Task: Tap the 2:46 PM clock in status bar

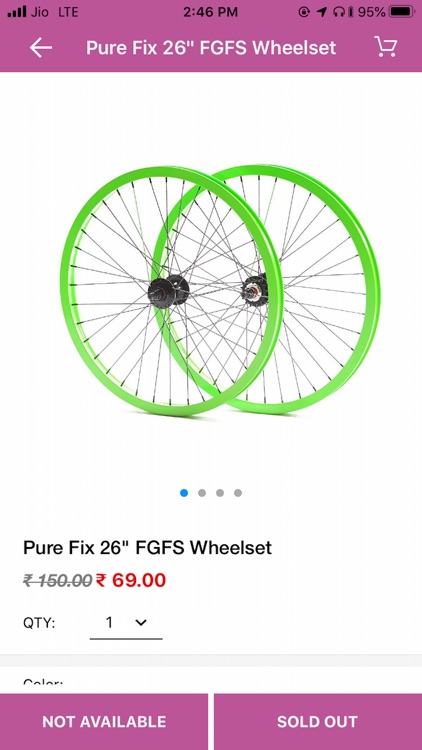Action: tap(211, 12)
